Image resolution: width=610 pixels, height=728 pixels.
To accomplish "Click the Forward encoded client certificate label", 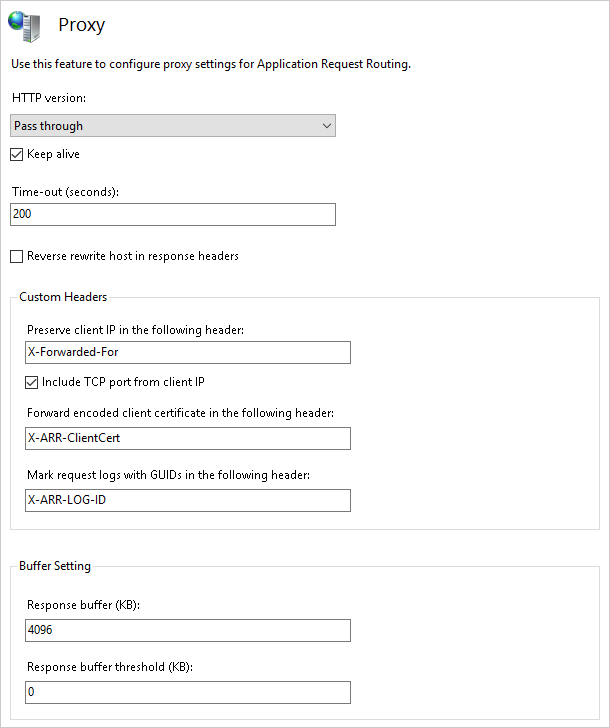I will (181, 413).
